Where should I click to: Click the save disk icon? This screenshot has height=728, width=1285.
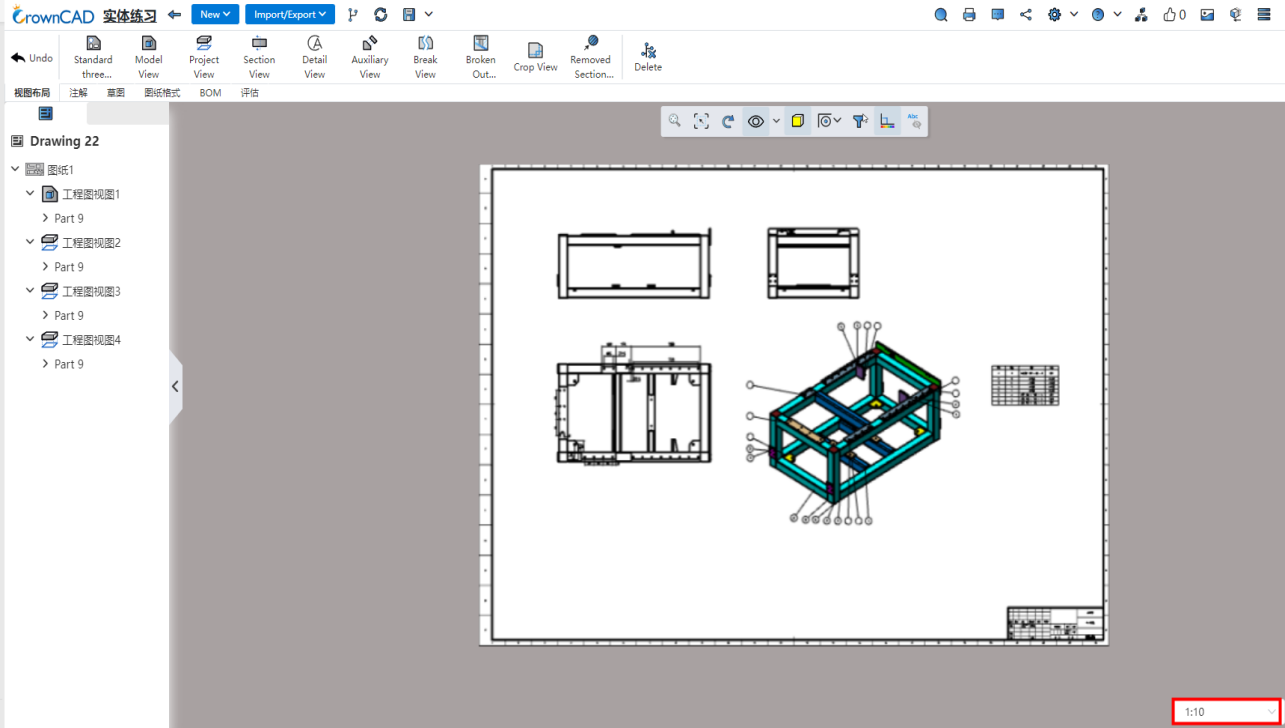[x=408, y=14]
